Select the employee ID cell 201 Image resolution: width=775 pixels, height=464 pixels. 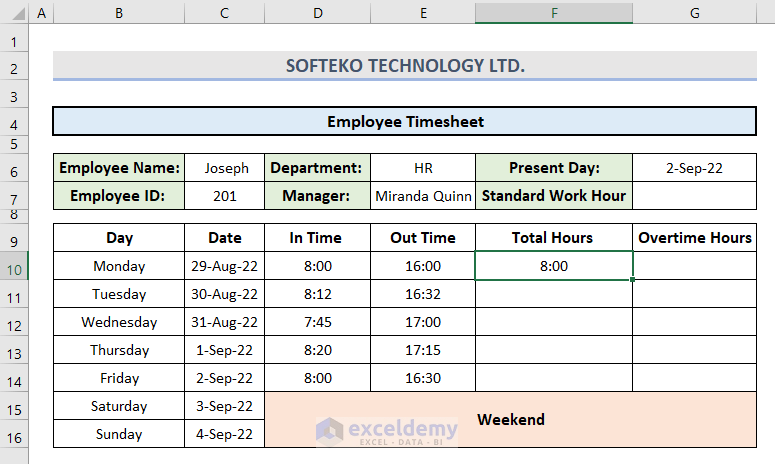[x=224, y=196]
